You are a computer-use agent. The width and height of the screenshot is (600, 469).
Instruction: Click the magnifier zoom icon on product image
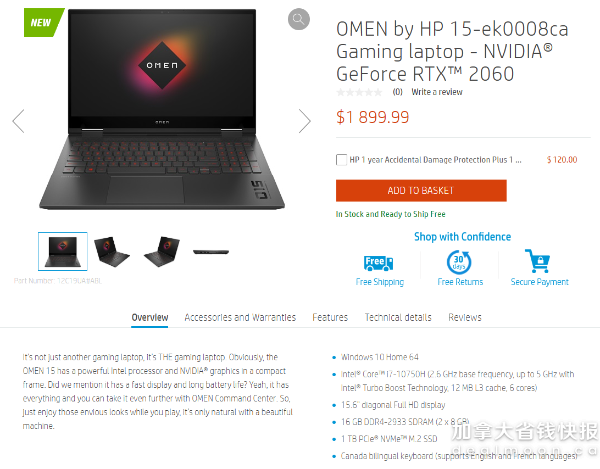pos(298,19)
